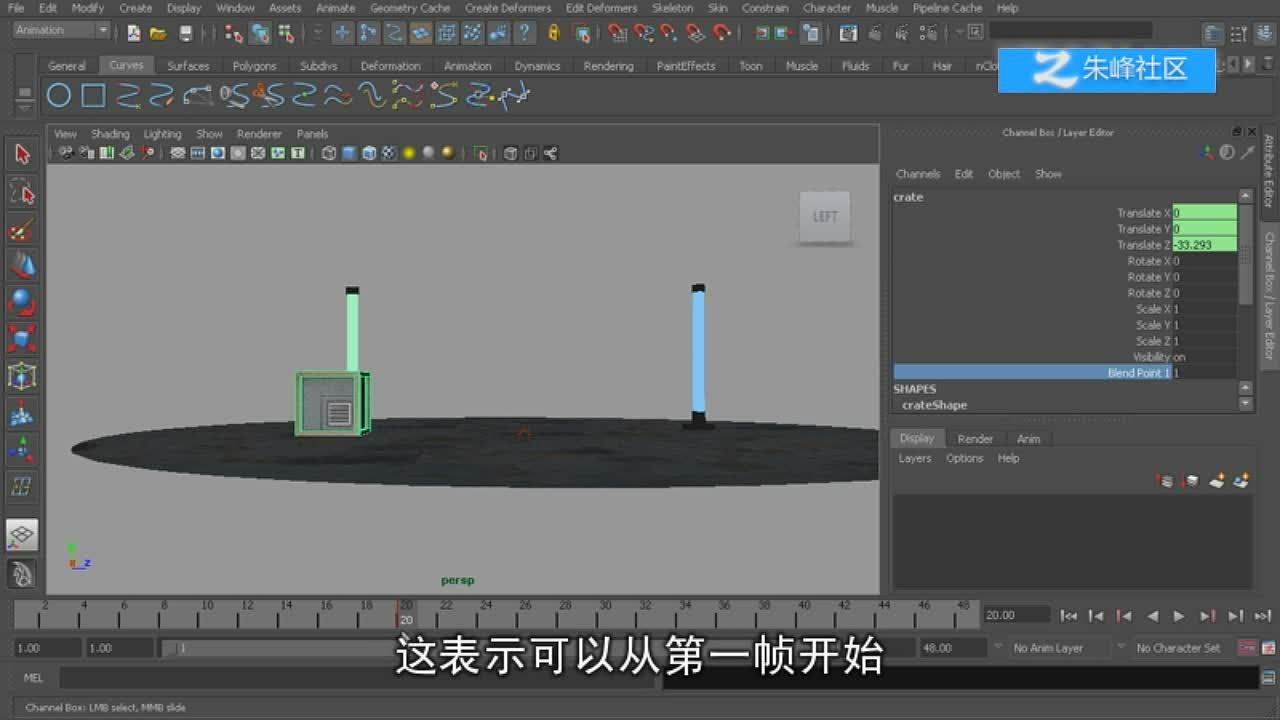Image resolution: width=1280 pixels, height=720 pixels.
Task: Play forward in the timeline
Action: pos(1179,616)
